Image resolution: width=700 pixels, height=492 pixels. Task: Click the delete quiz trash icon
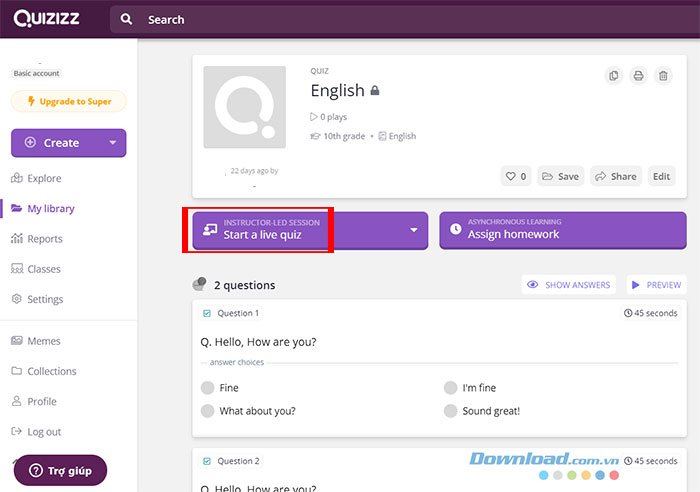[x=663, y=76]
